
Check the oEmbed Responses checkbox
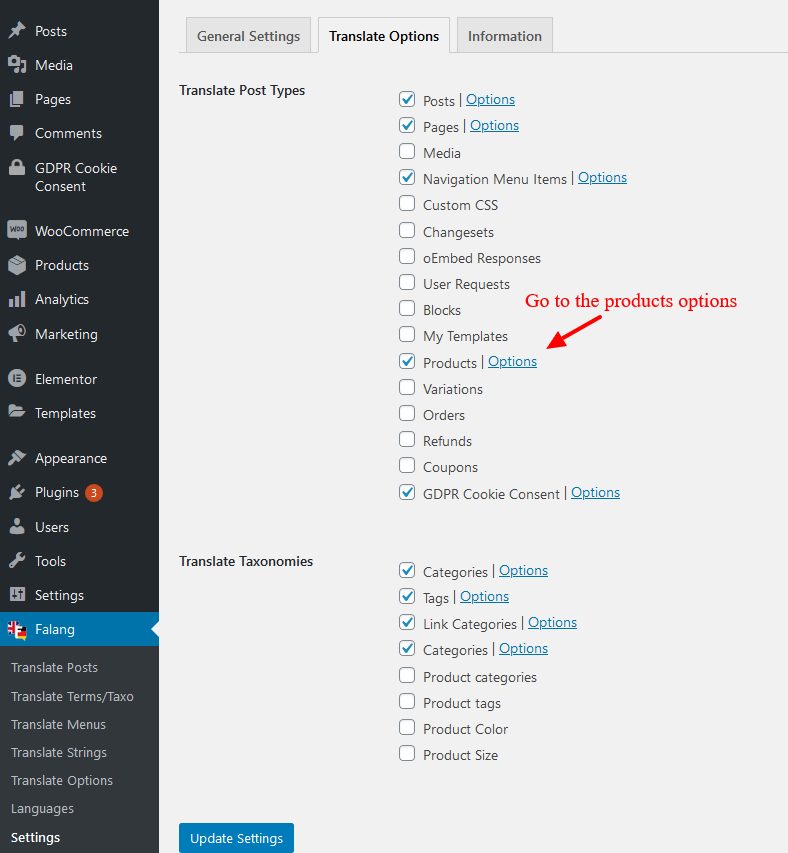tap(407, 256)
